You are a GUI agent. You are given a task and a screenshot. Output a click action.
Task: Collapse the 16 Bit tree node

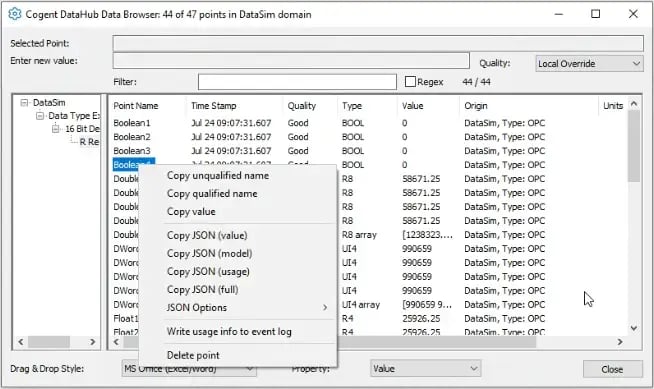tap(55, 129)
